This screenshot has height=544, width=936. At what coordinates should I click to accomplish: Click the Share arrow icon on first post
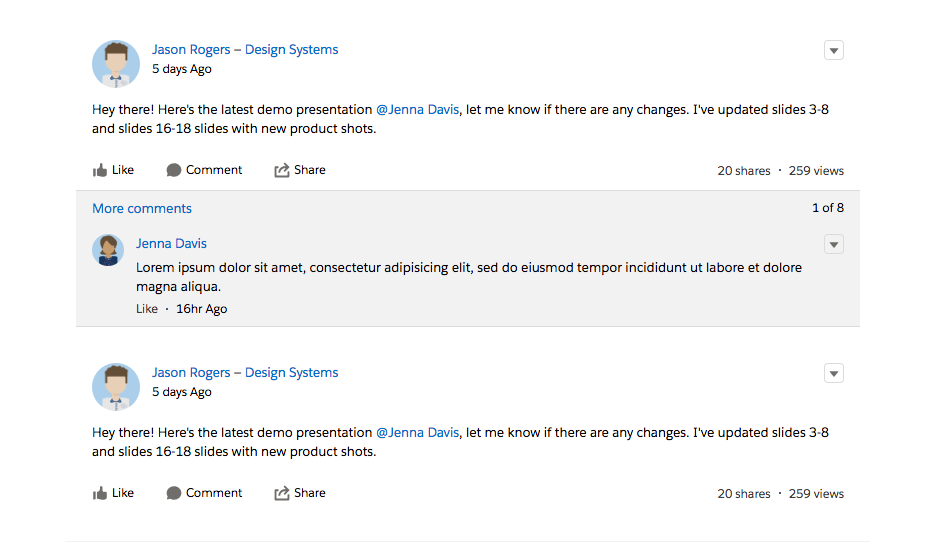coord(282,171)
